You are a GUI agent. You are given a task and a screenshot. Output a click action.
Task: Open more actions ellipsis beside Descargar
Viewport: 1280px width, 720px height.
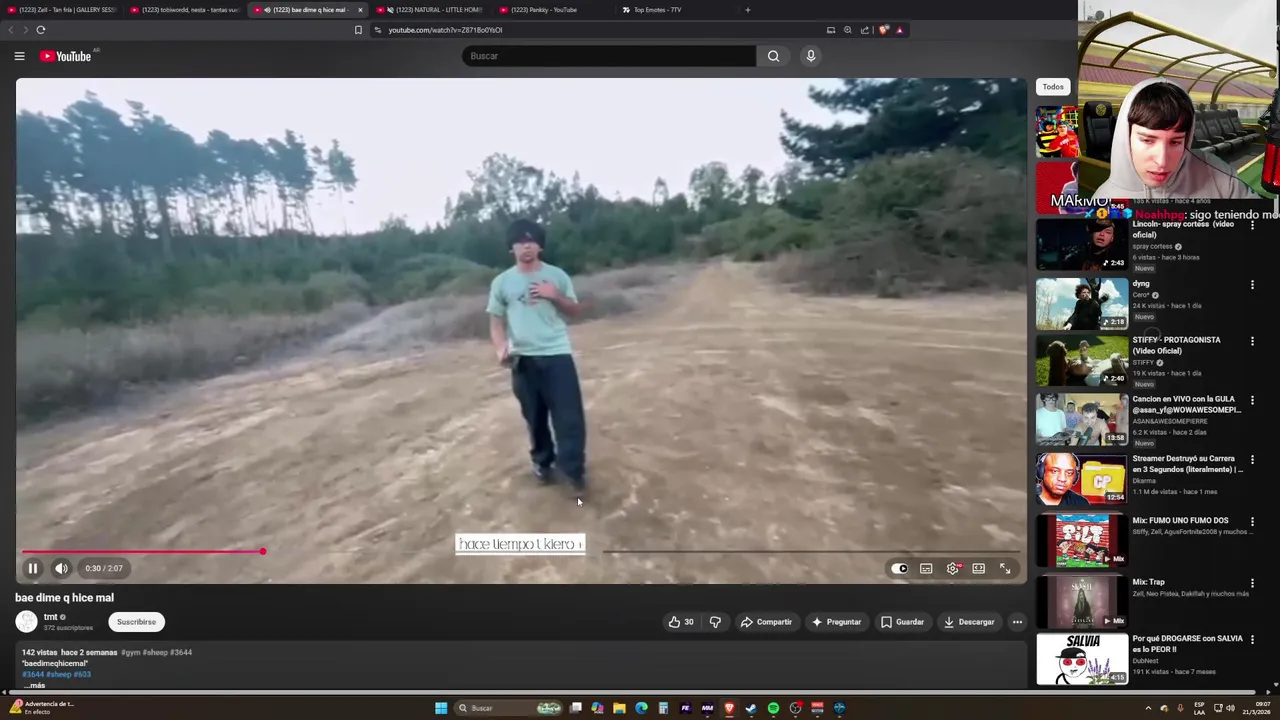1017,622
